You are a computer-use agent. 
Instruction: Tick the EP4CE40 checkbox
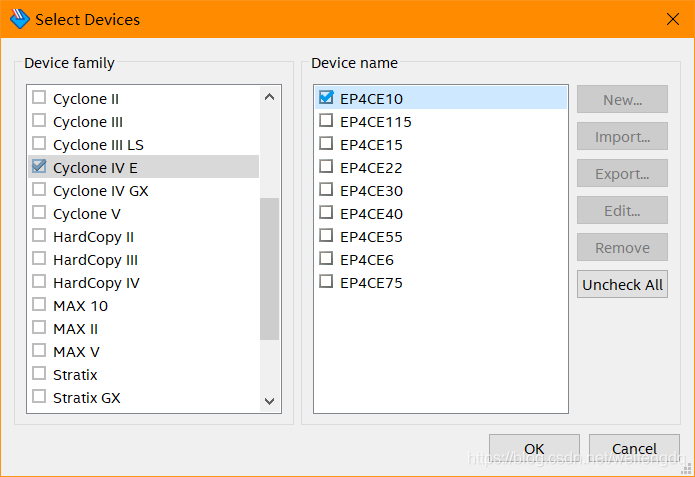click(x=326, y=213)
